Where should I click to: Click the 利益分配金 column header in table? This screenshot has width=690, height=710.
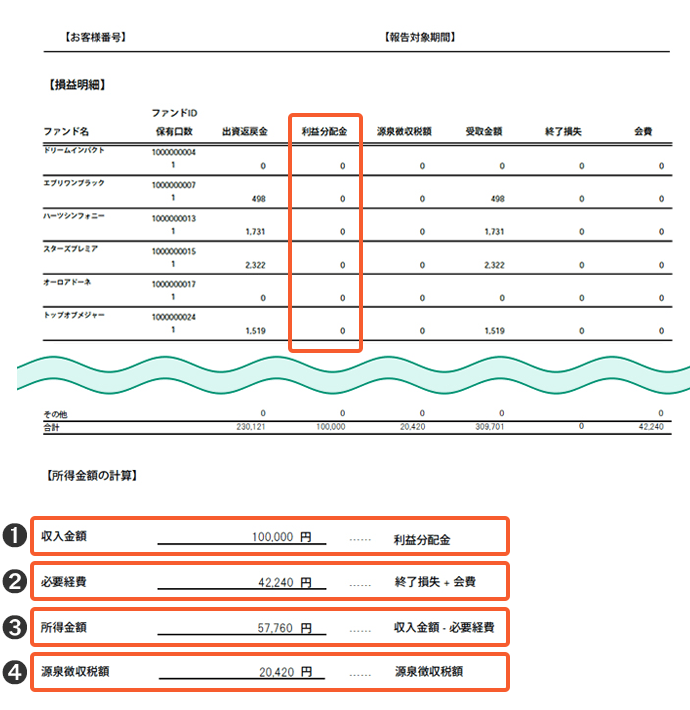[324, 131]
